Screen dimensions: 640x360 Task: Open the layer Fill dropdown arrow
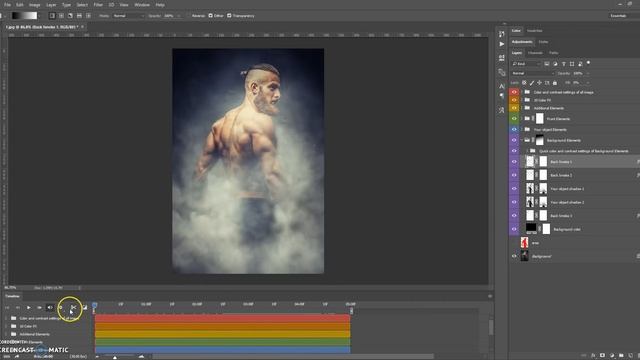588,82
